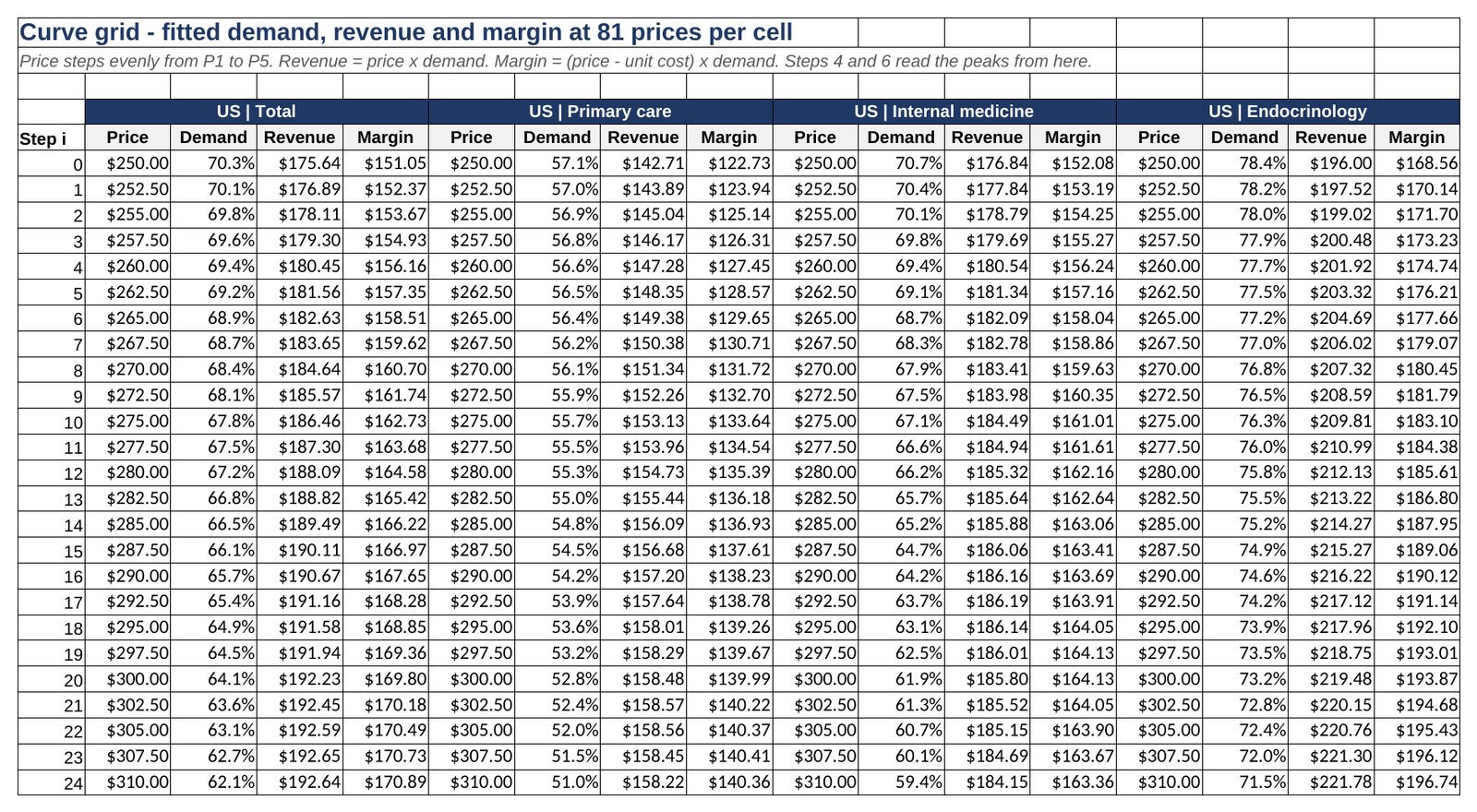The height and width of the screenshot is (812, 1477).
Task: Select the Margin header under US | Endocrinology
Action: point(1417,137)
